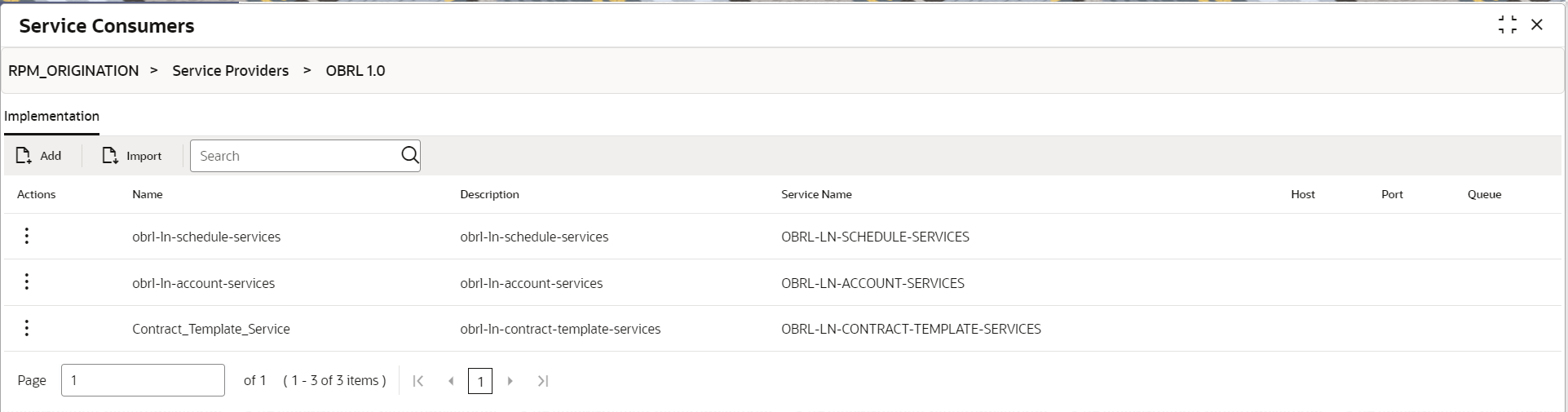The width and height of the screenshot is (1568, 412).
Task: Collapse the Service Consumers dialog
Action: pos(1508,24)
